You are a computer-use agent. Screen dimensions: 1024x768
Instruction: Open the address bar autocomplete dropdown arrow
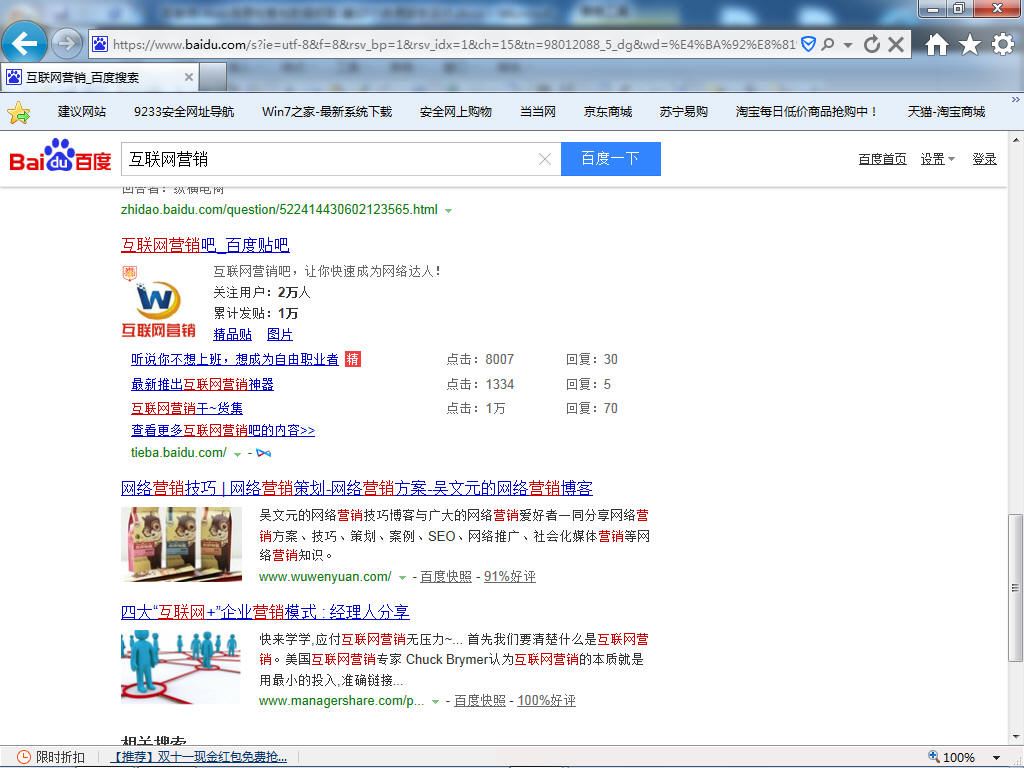(848, 45)
